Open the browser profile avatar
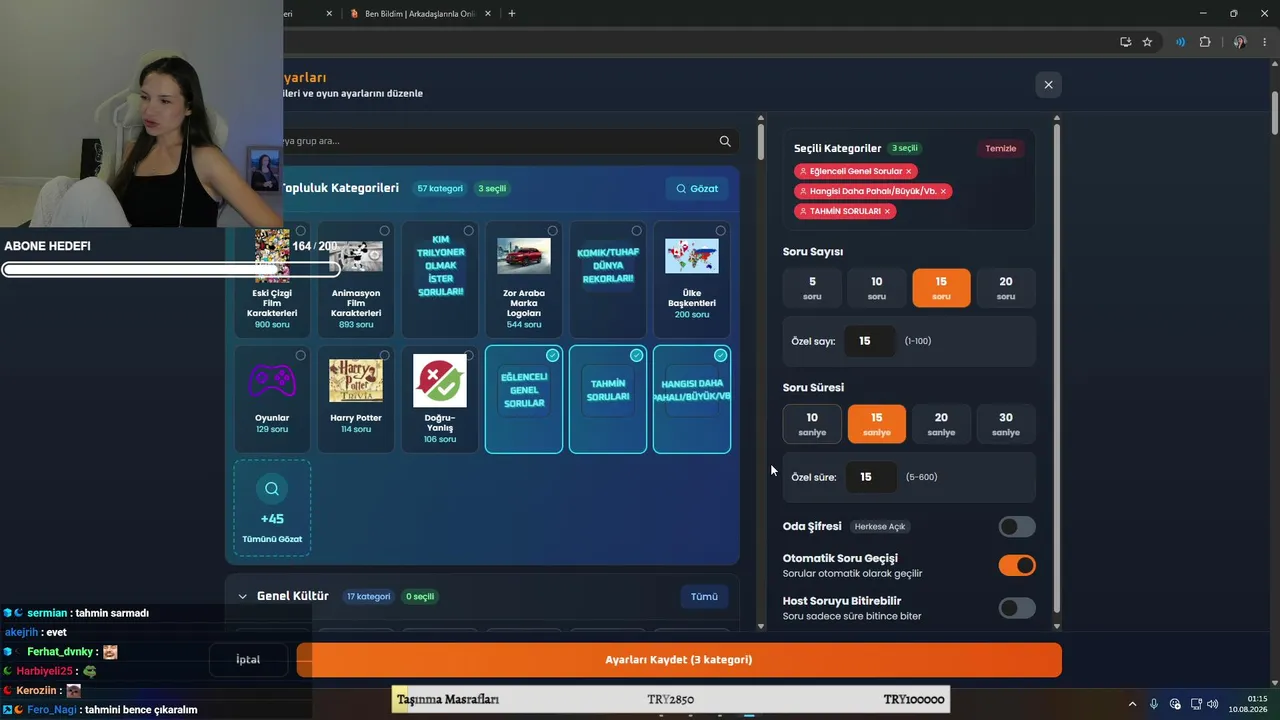 1240,42
